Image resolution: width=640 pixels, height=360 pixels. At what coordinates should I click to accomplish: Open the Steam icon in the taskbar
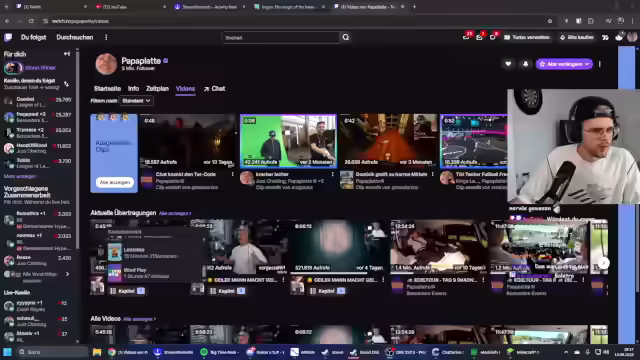pyautogui.click(x=325, y=352)
